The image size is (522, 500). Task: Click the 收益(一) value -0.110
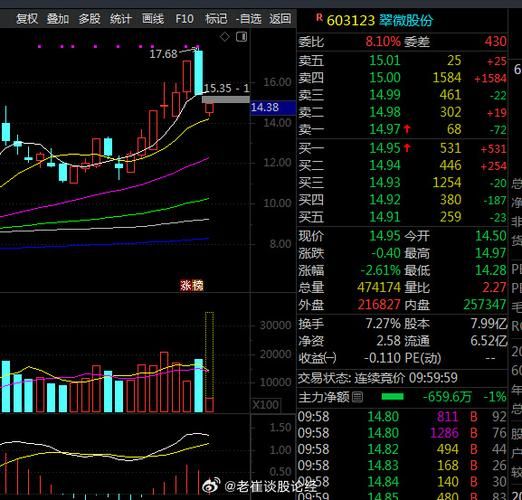[x=382, y=358]
